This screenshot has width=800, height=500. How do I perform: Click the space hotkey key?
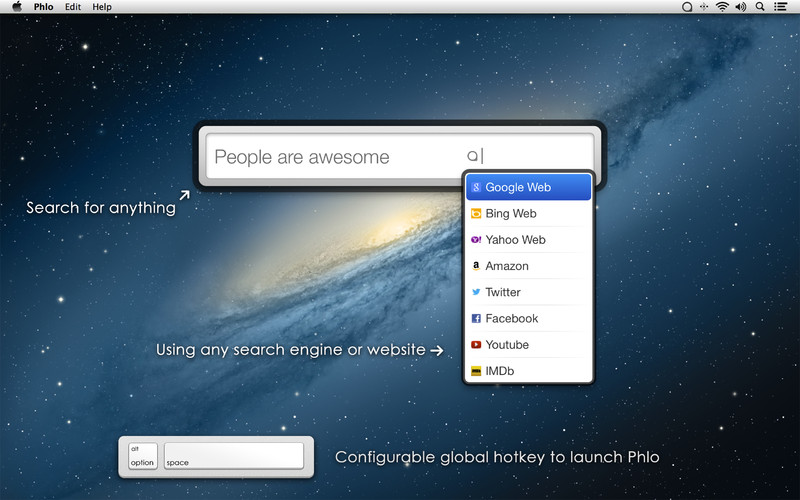click(234, 456)
